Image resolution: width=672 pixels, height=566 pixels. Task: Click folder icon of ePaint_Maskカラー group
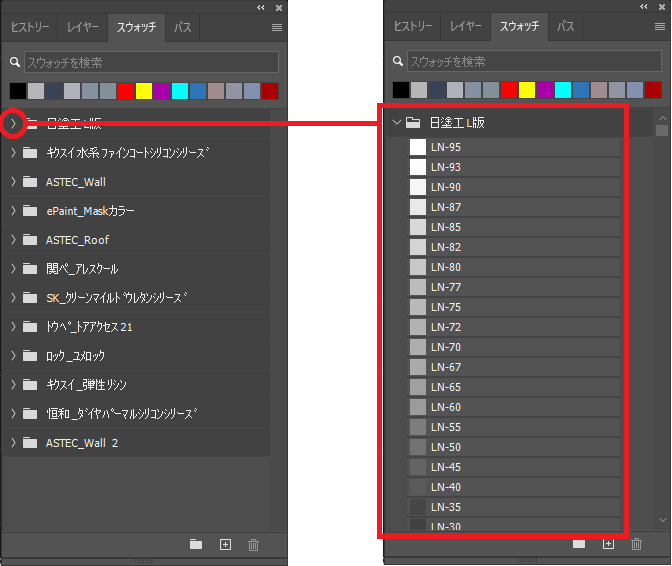30,210
